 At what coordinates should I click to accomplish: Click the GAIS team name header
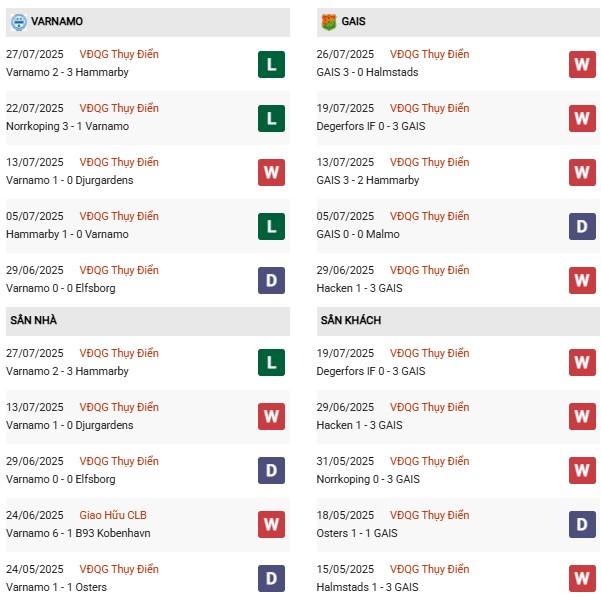tap(352, 21)
